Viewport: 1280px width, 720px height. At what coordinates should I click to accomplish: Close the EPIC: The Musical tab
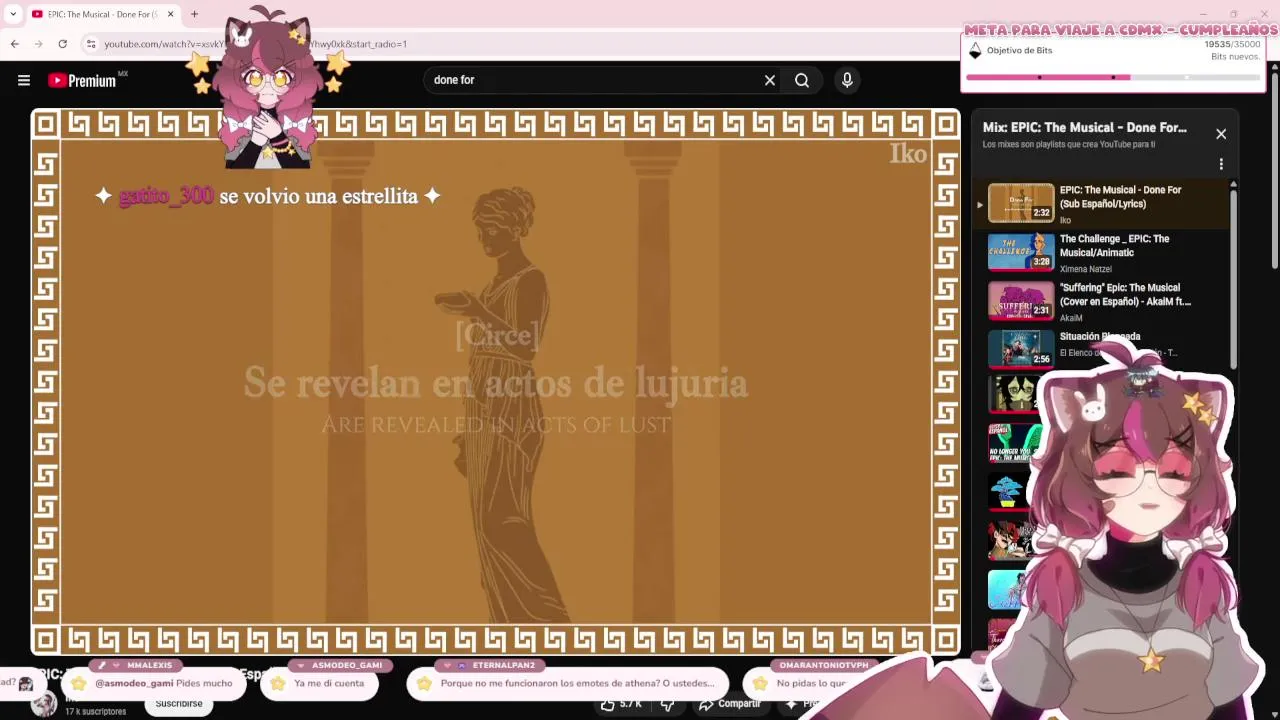tap(170, 14)
